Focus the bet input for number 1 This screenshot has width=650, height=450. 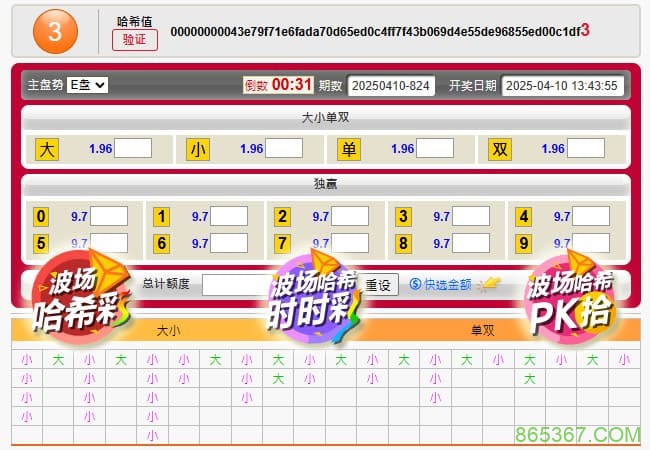[229, 216]
